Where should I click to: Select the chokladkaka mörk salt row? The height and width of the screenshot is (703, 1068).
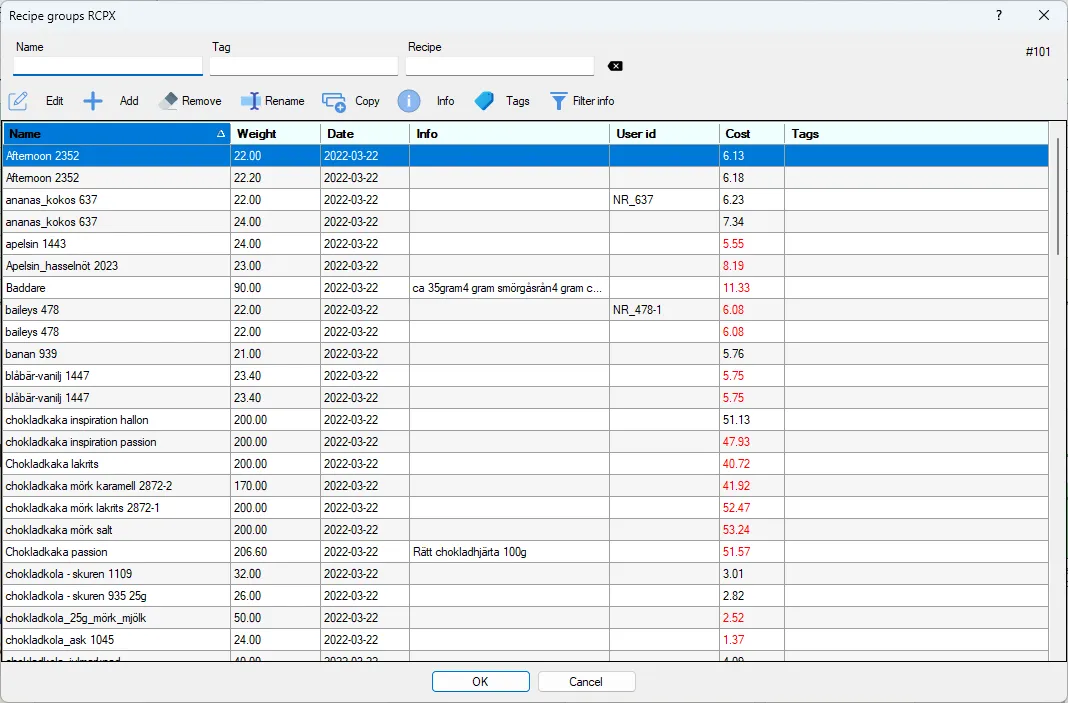tap(525, 529)
